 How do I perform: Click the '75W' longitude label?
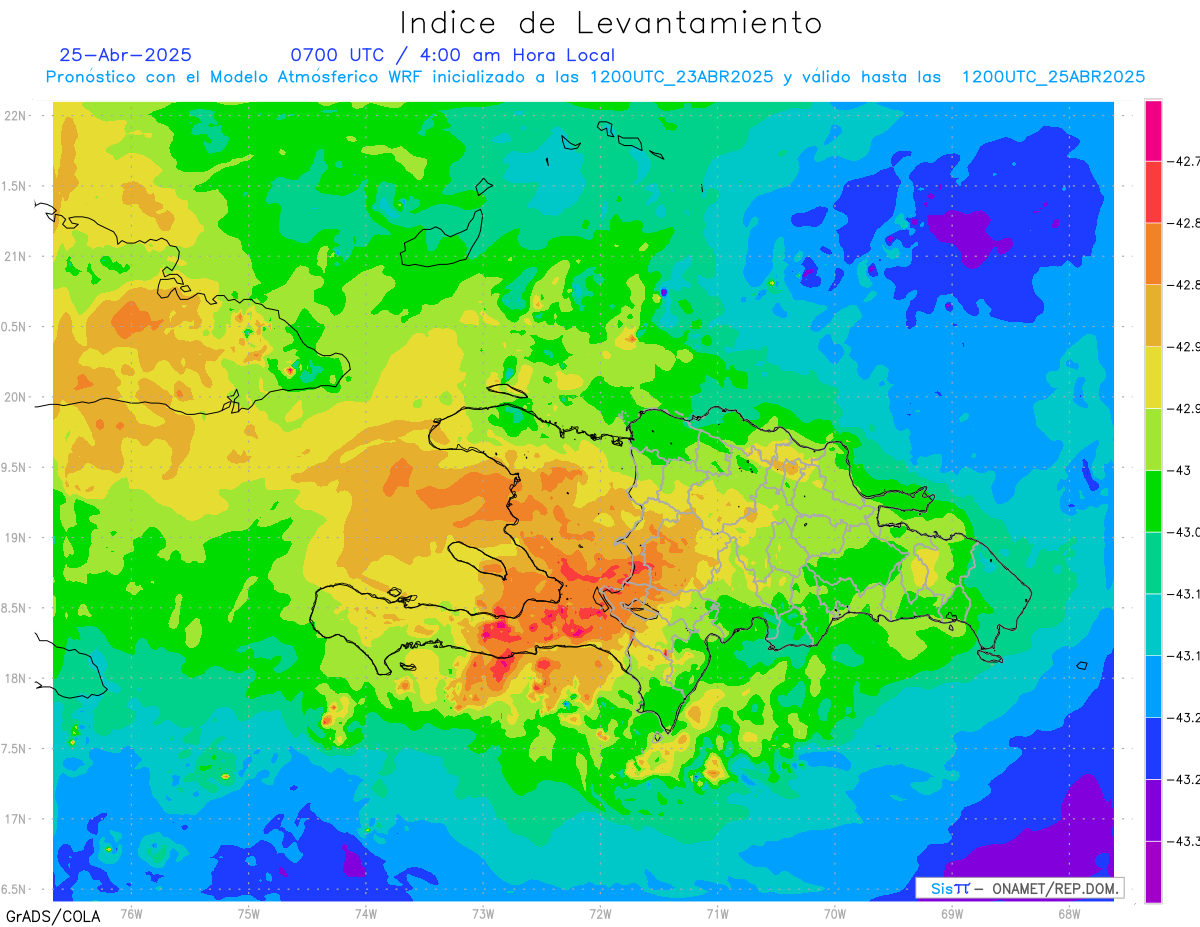pos(249,914)
